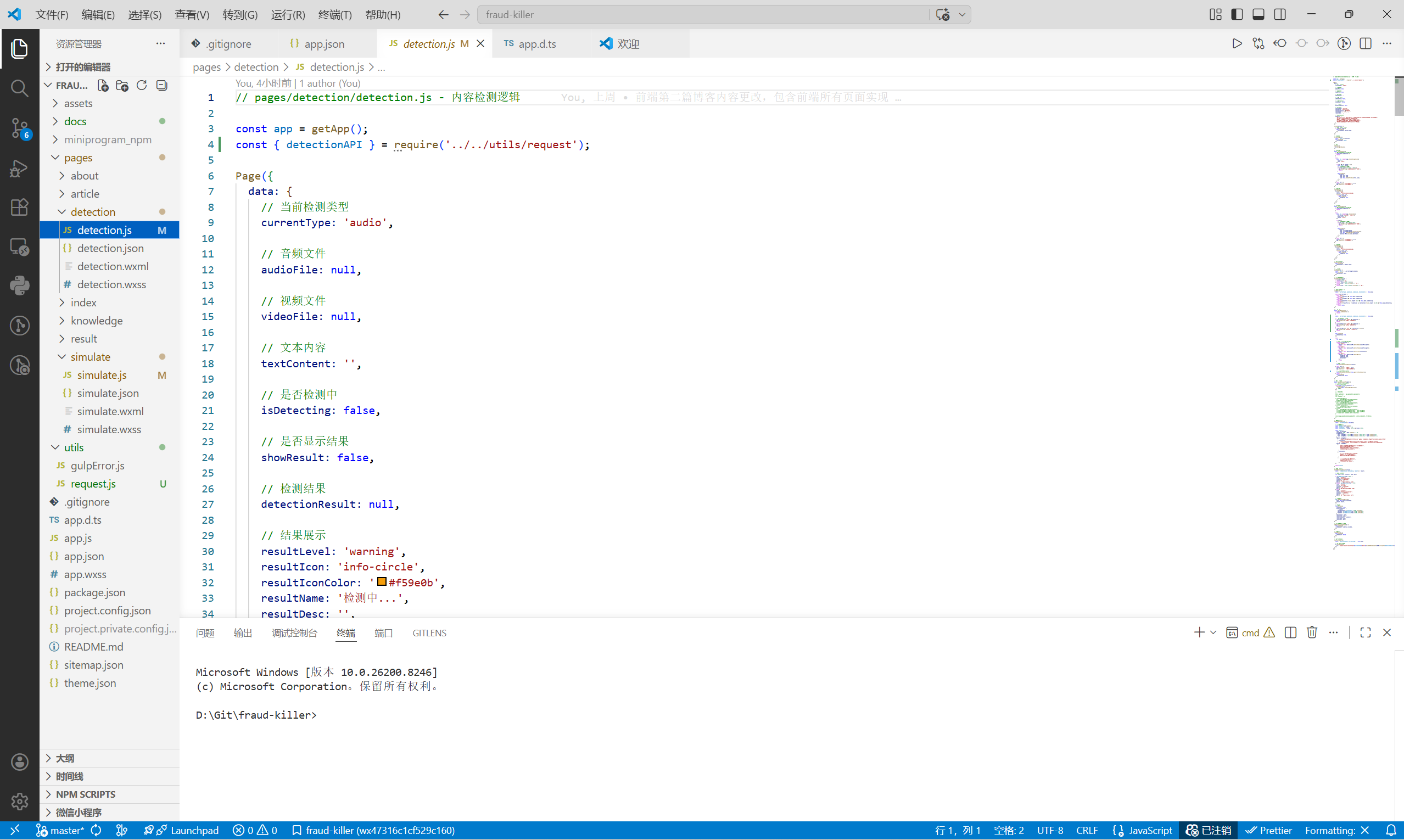This screenshot has width=1404, height=840.
Task: Customize layout button in title bar
Action: tap(1216, 14)
